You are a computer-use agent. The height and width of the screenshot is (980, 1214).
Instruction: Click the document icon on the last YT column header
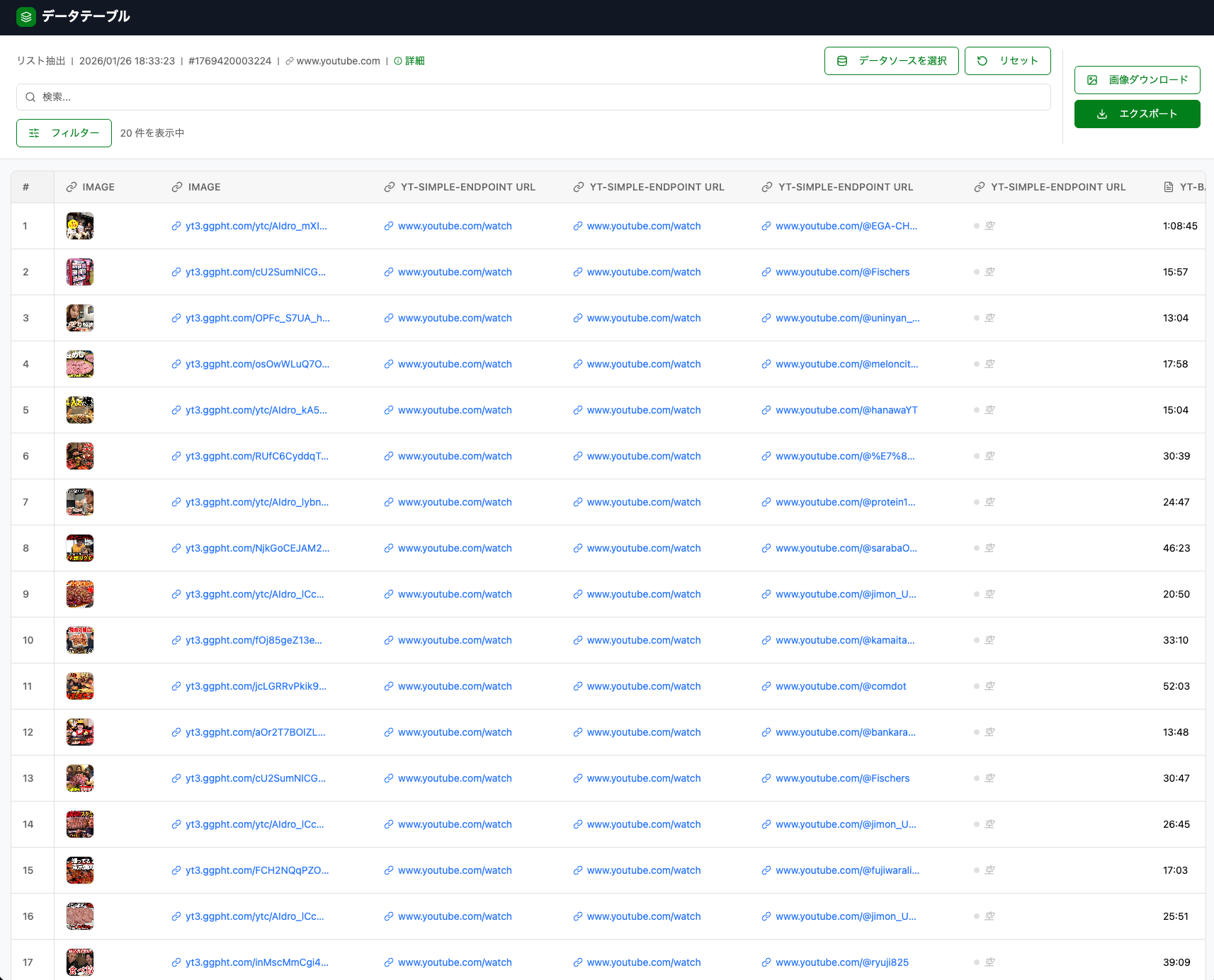[1169, 186]
